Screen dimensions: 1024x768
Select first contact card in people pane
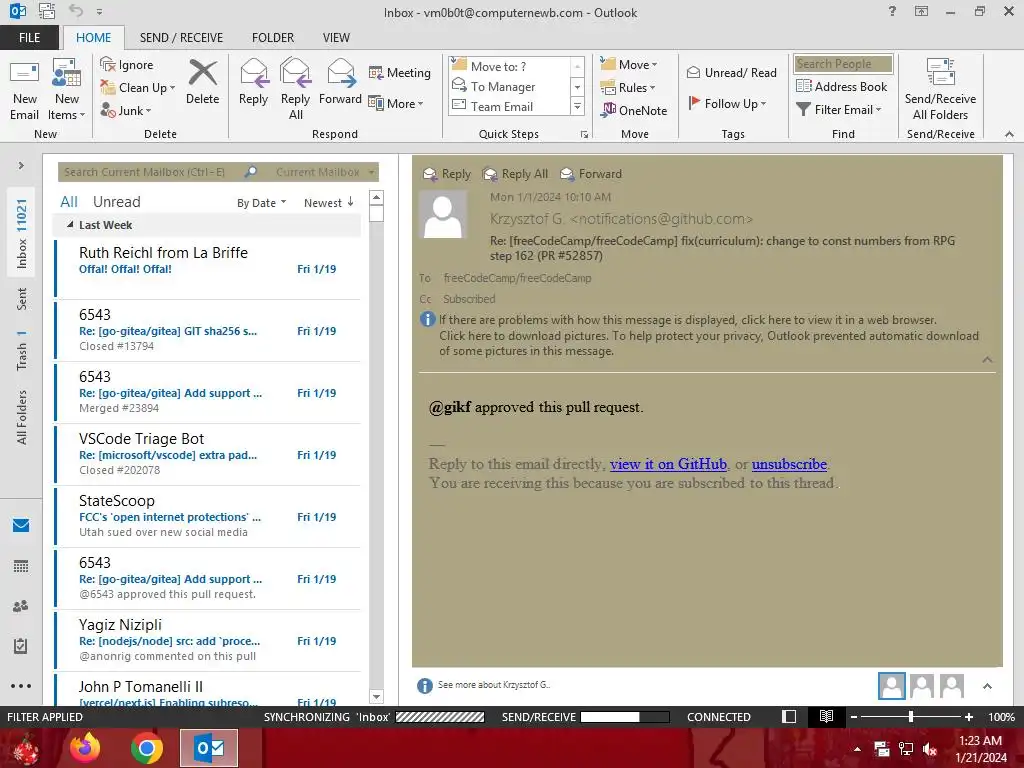(x=891, y=686)
